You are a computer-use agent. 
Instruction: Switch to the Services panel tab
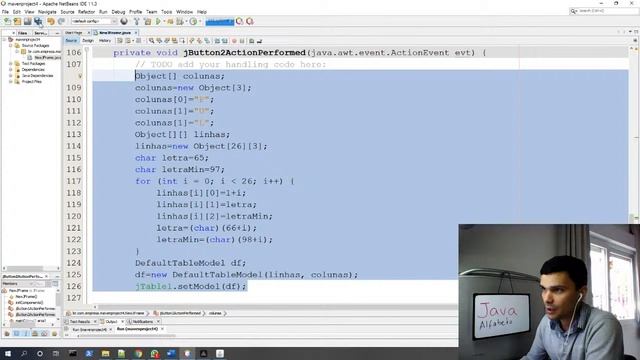tap(40, 33)
